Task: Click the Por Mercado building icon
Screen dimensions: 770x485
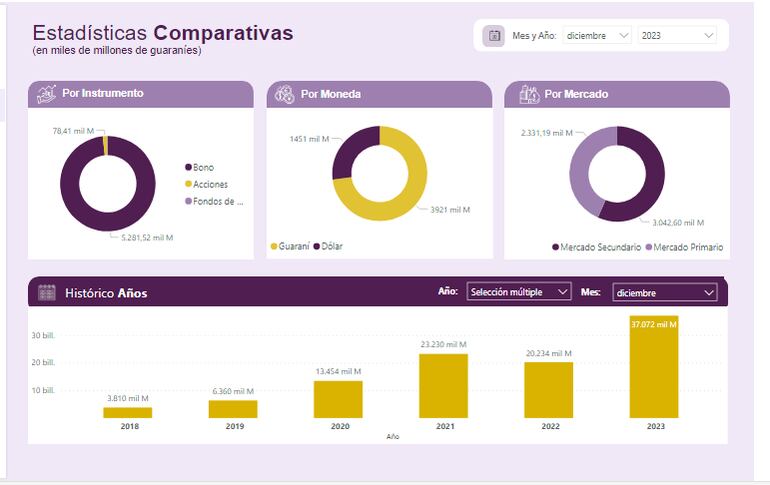Action: pos(528,94)
